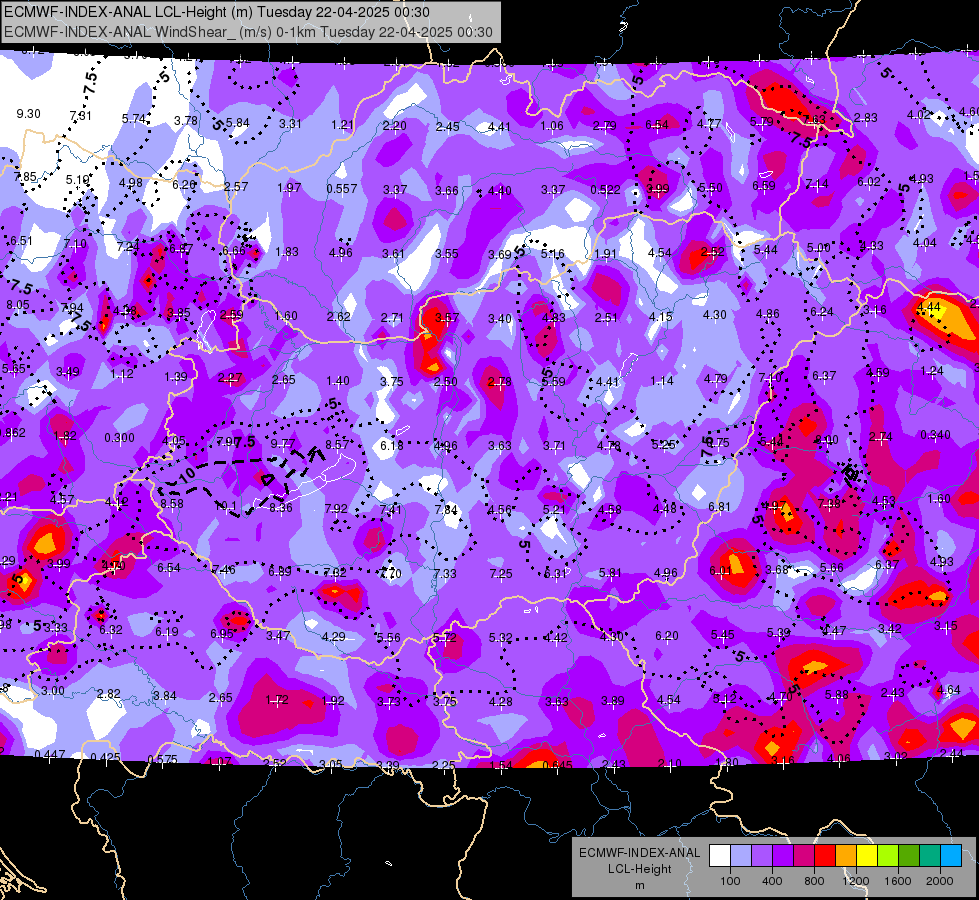Click the wind shear value 6.81

point(719,507)
